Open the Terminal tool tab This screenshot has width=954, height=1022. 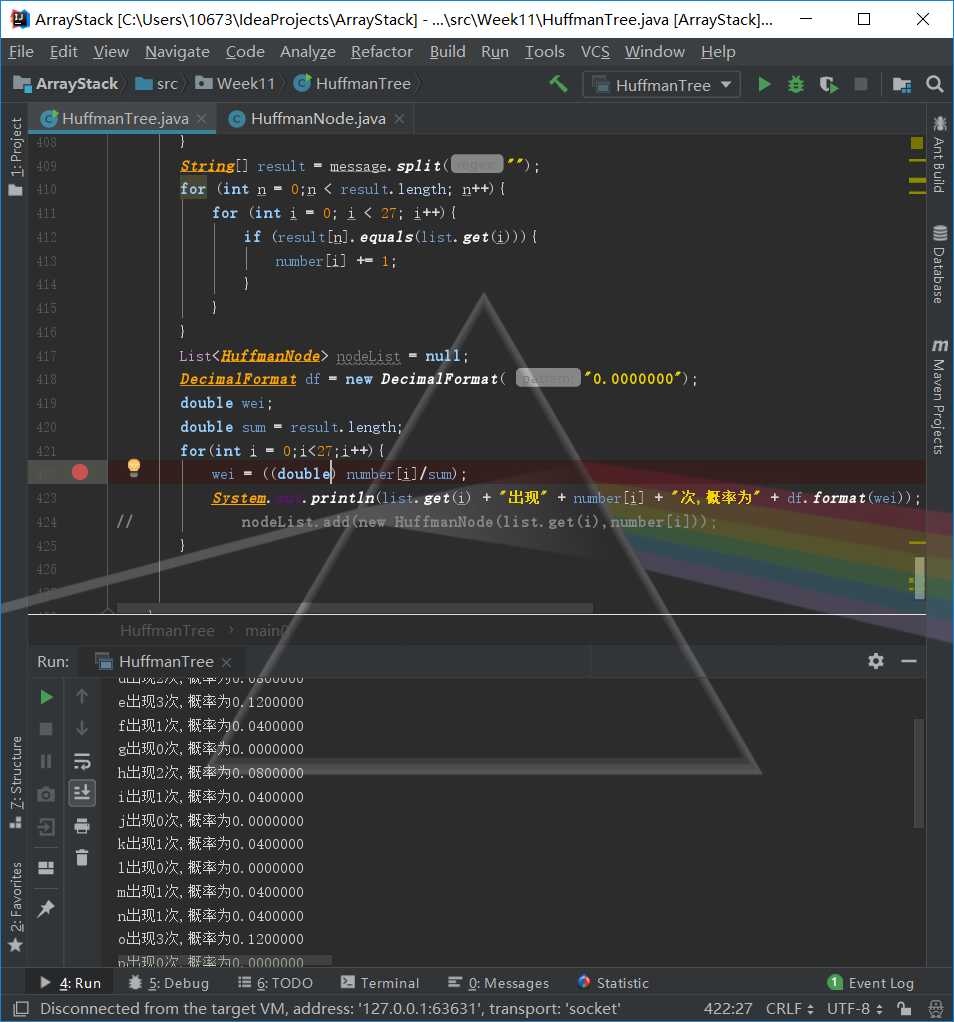click(x=380, y=983)
